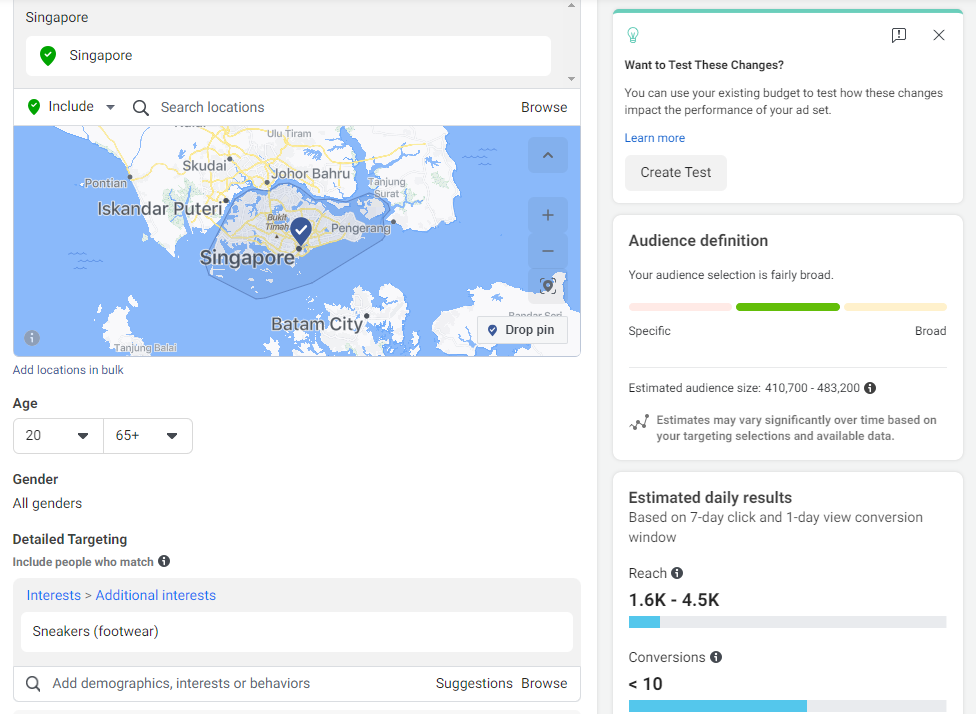Open the Learn more link

(654, 138)
